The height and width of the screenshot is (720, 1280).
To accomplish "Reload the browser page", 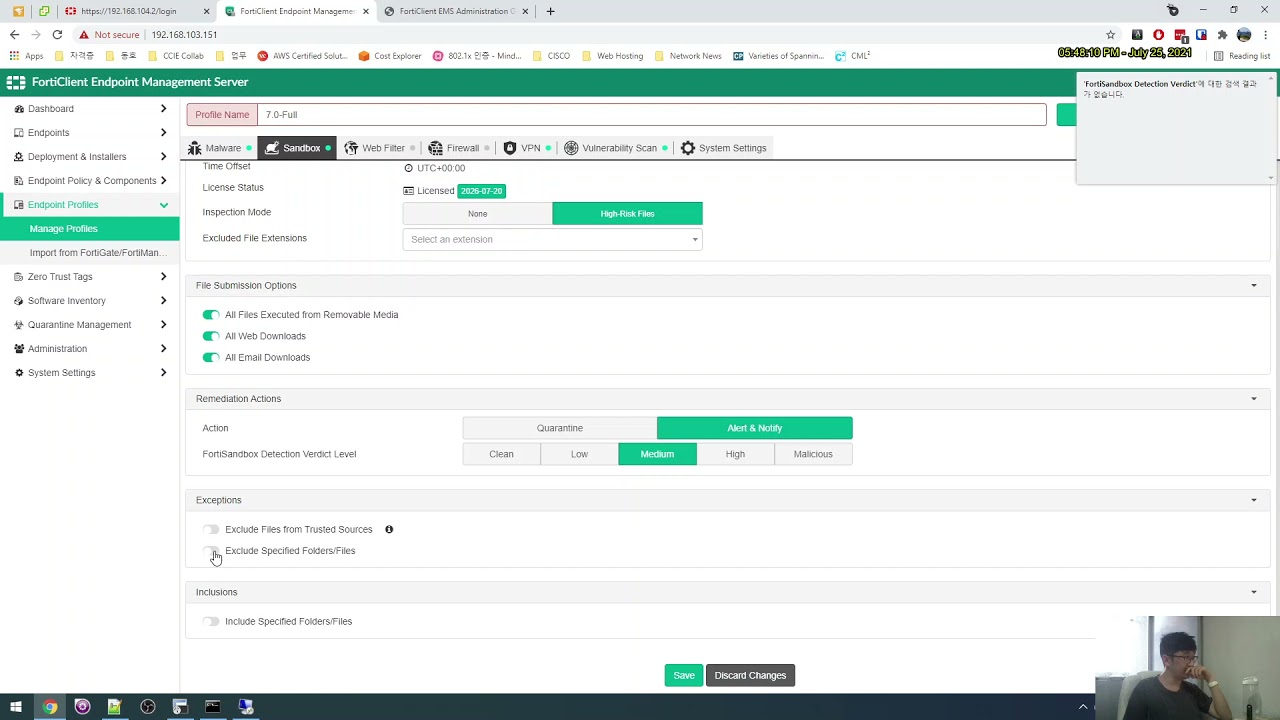I will 57,34.
